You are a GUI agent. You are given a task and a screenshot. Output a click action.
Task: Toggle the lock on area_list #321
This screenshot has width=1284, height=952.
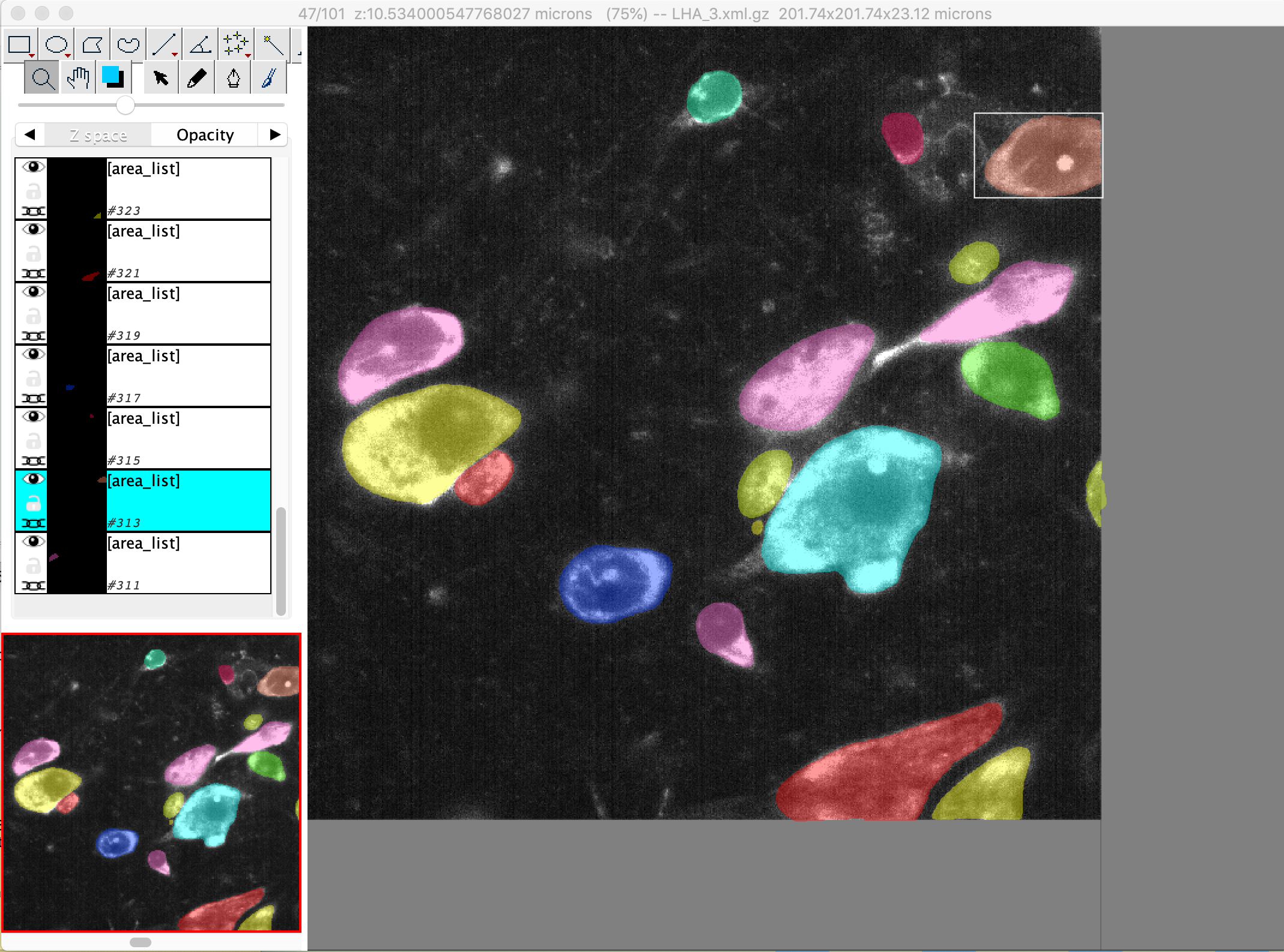(34, 253)
